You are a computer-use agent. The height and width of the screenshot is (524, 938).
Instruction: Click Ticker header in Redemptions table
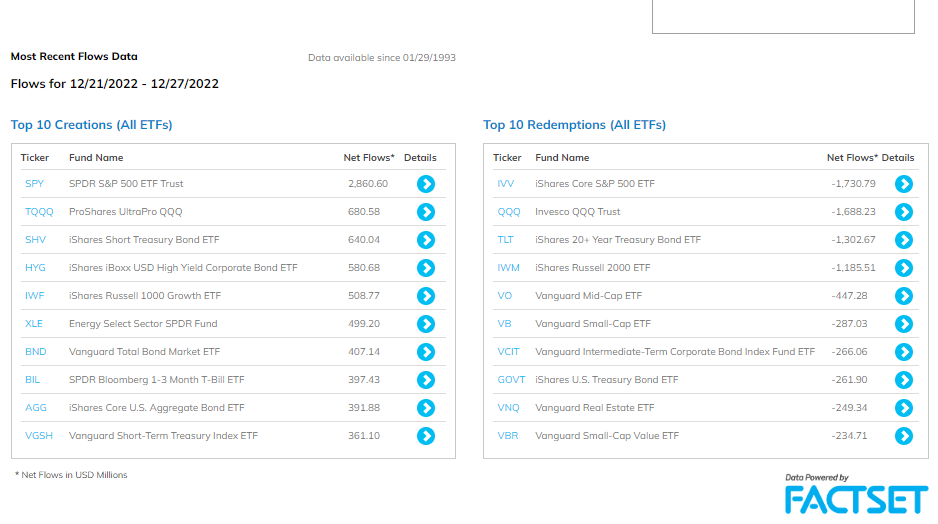pyautogui.click(x=507, y=158)
